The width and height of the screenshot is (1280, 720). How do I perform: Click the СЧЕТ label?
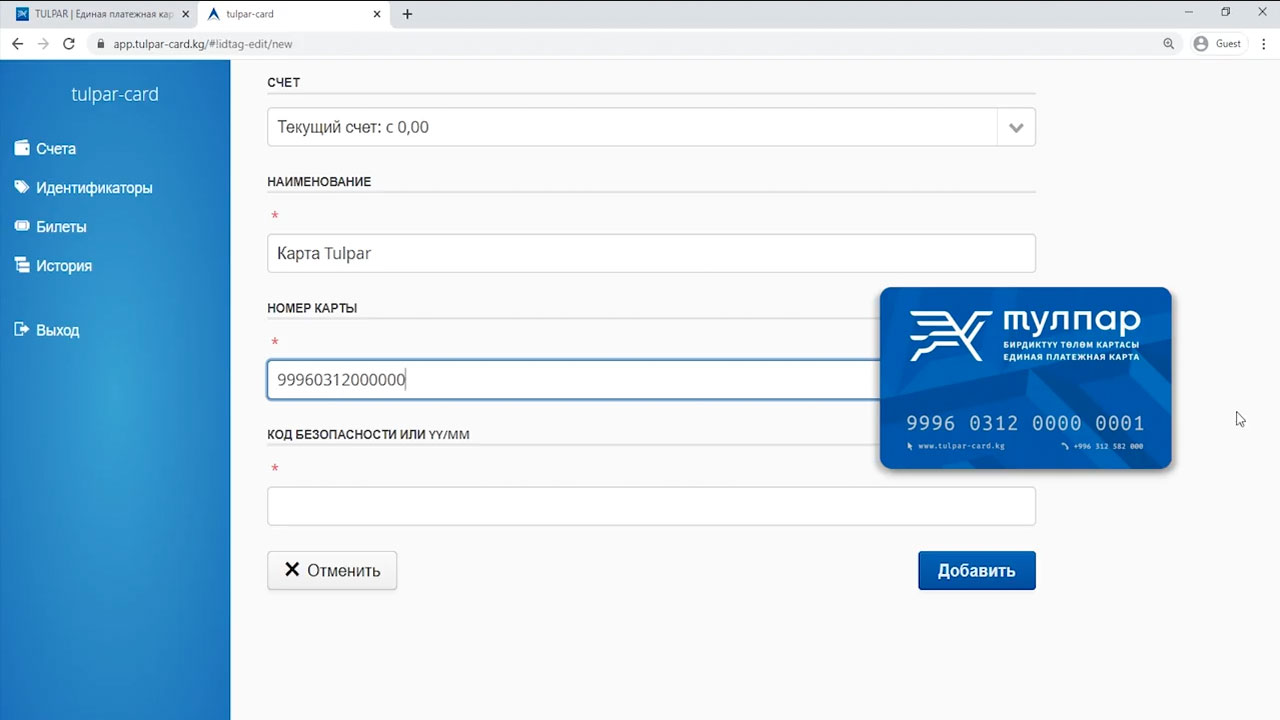click(x=283, y=82)
